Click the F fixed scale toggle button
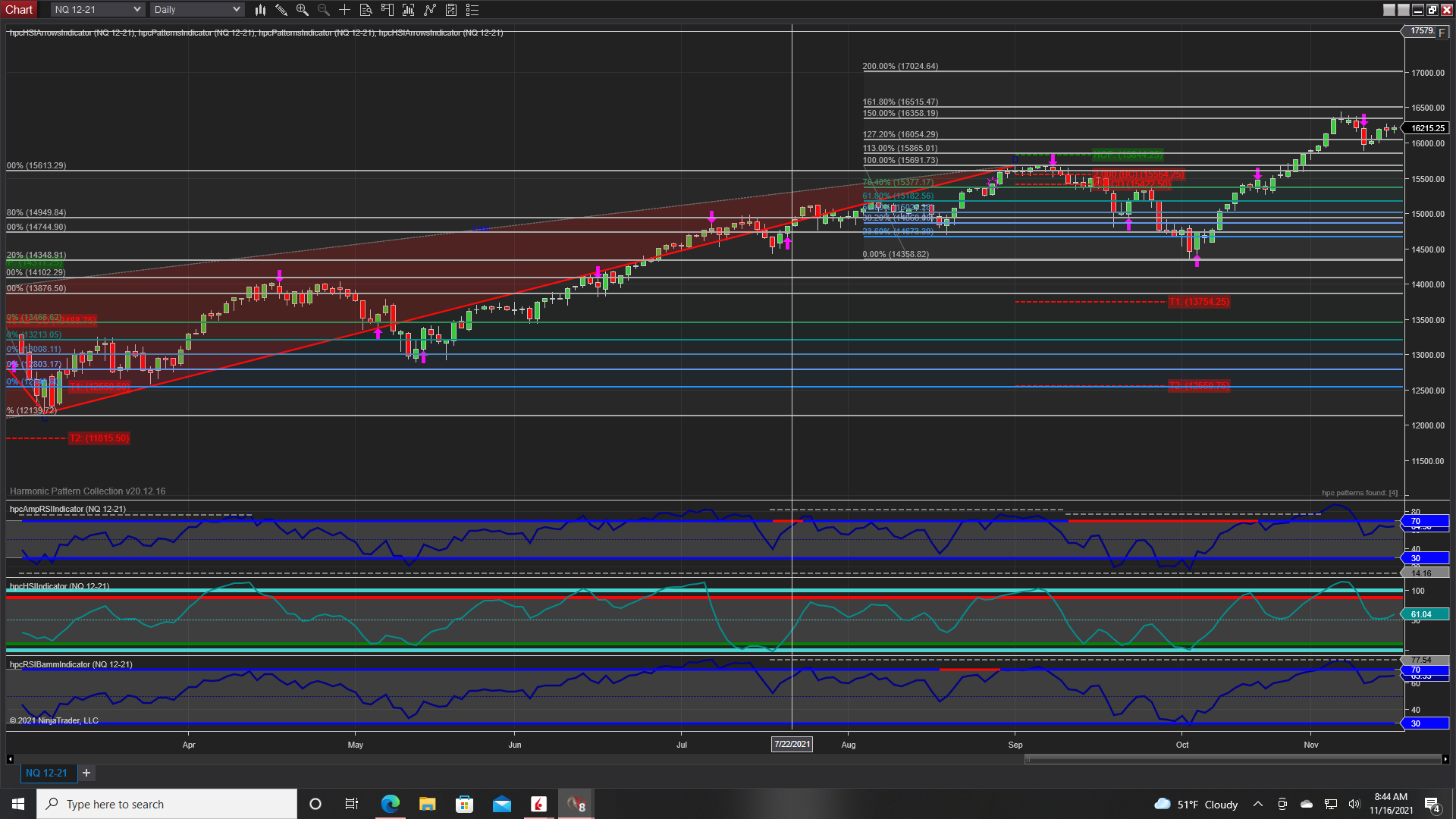This screenshot has width=1456, height=819. click(x=1442, y=33)
